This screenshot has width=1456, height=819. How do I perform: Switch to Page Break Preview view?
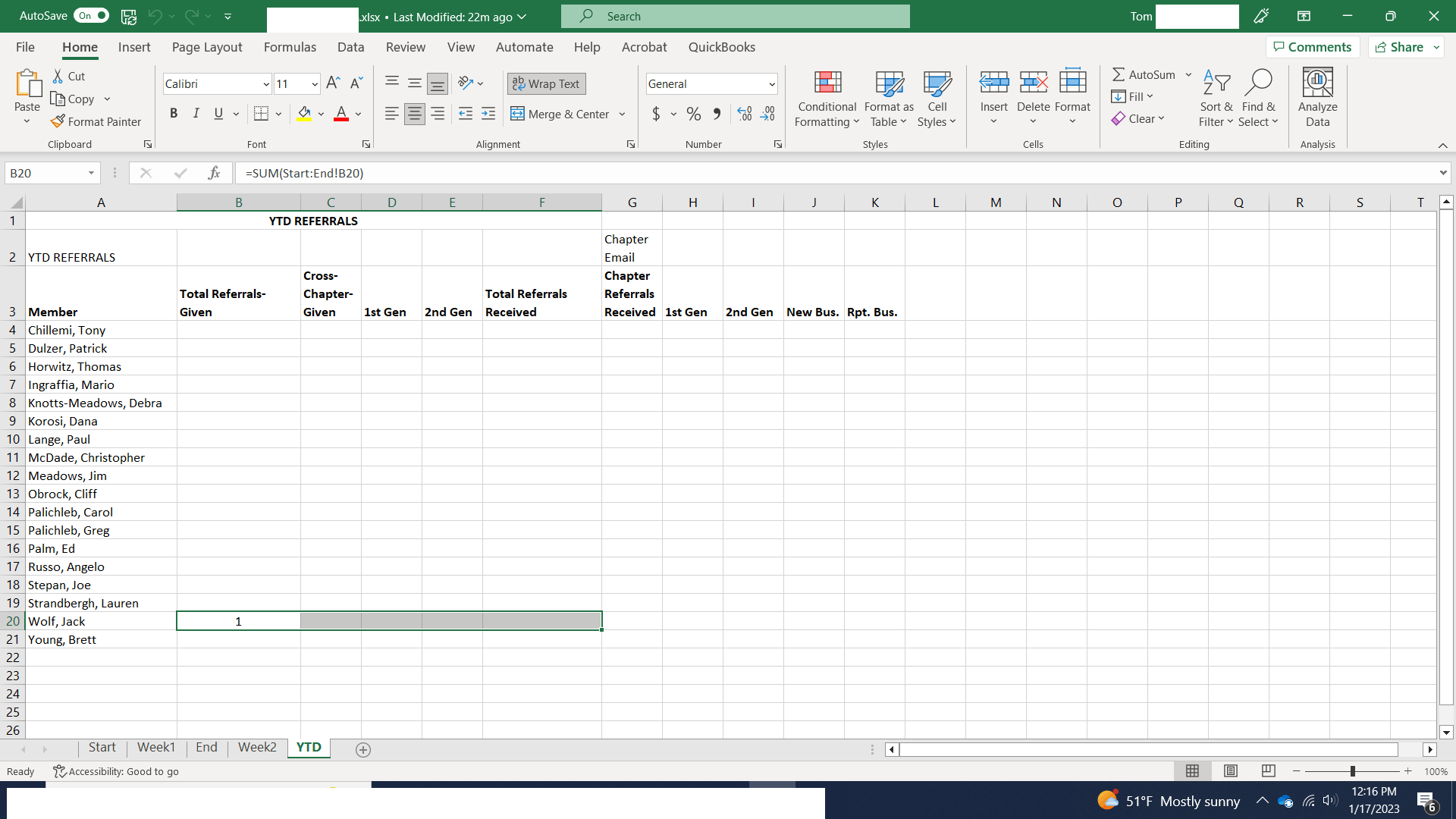tap(1268, 771)
